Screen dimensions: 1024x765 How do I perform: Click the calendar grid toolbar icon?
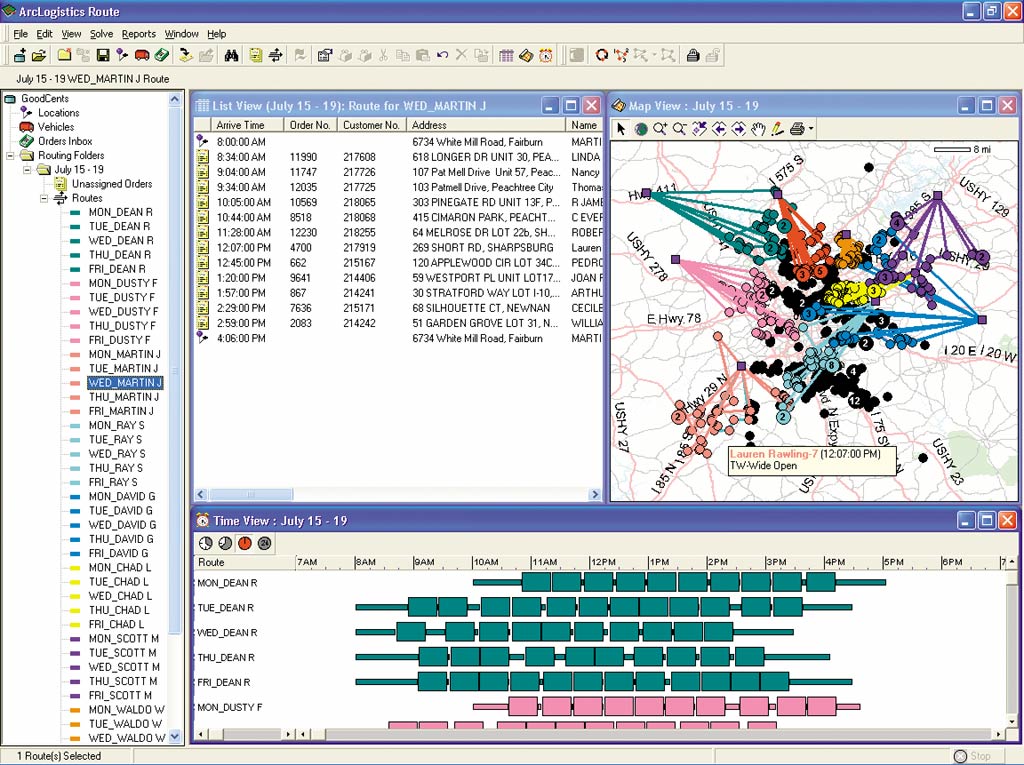506,56
